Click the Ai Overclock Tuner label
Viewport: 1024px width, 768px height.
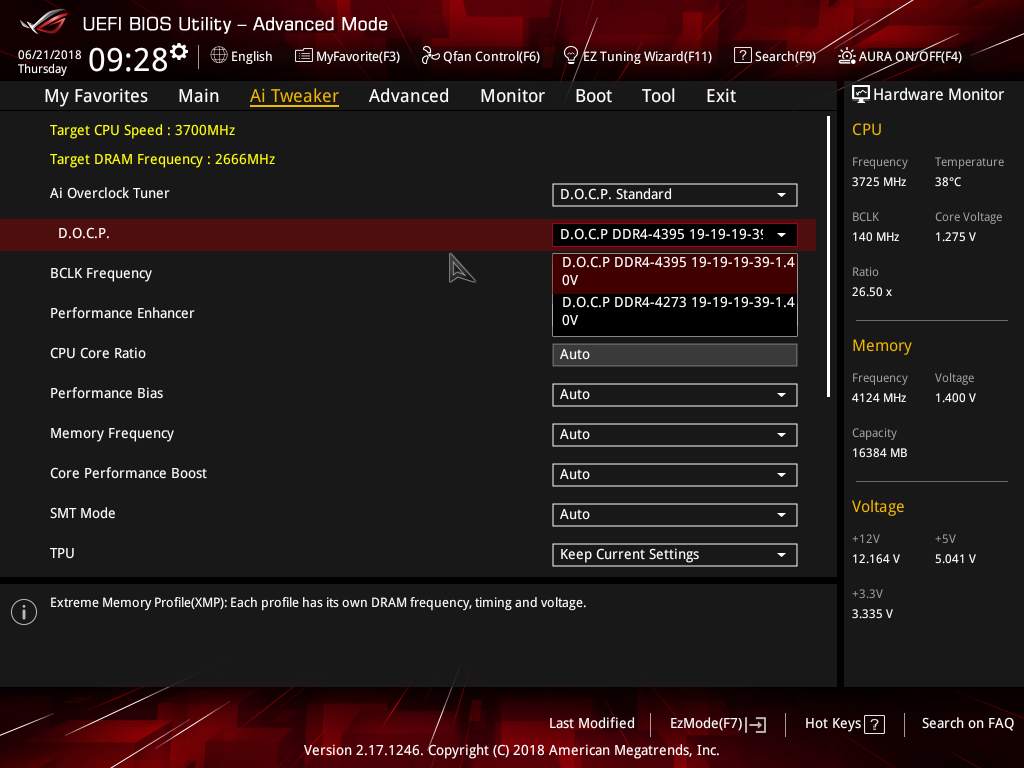point(109,193)
